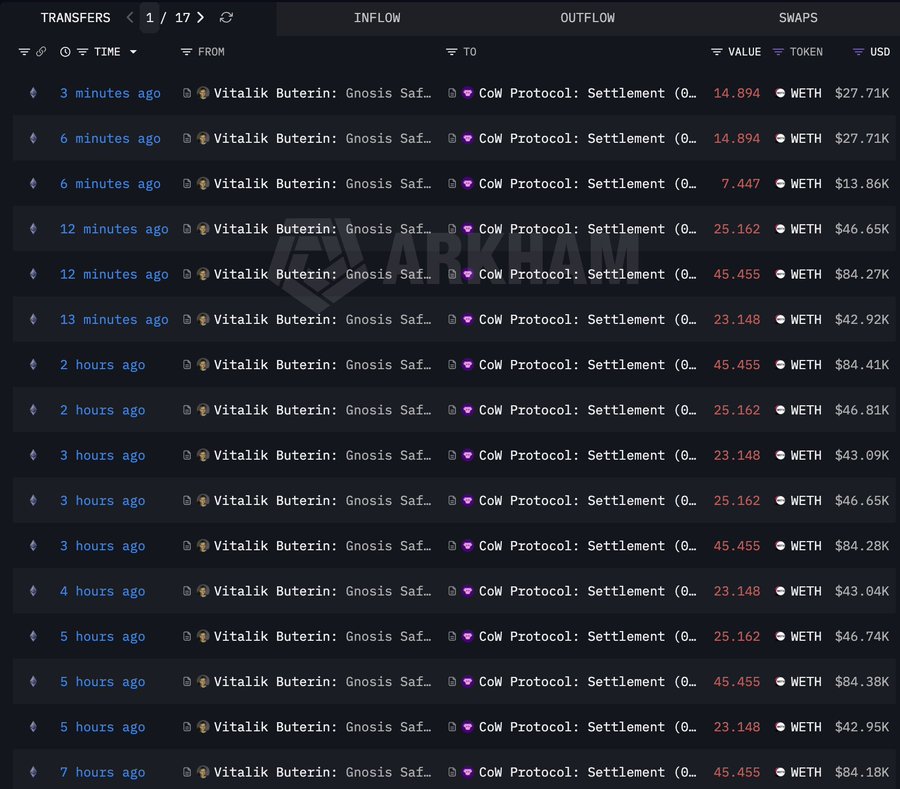The height and width of the screenshot is (789, 900).
Task: Open the transfer from 3 minutes ago
Action: coord(110,93)
